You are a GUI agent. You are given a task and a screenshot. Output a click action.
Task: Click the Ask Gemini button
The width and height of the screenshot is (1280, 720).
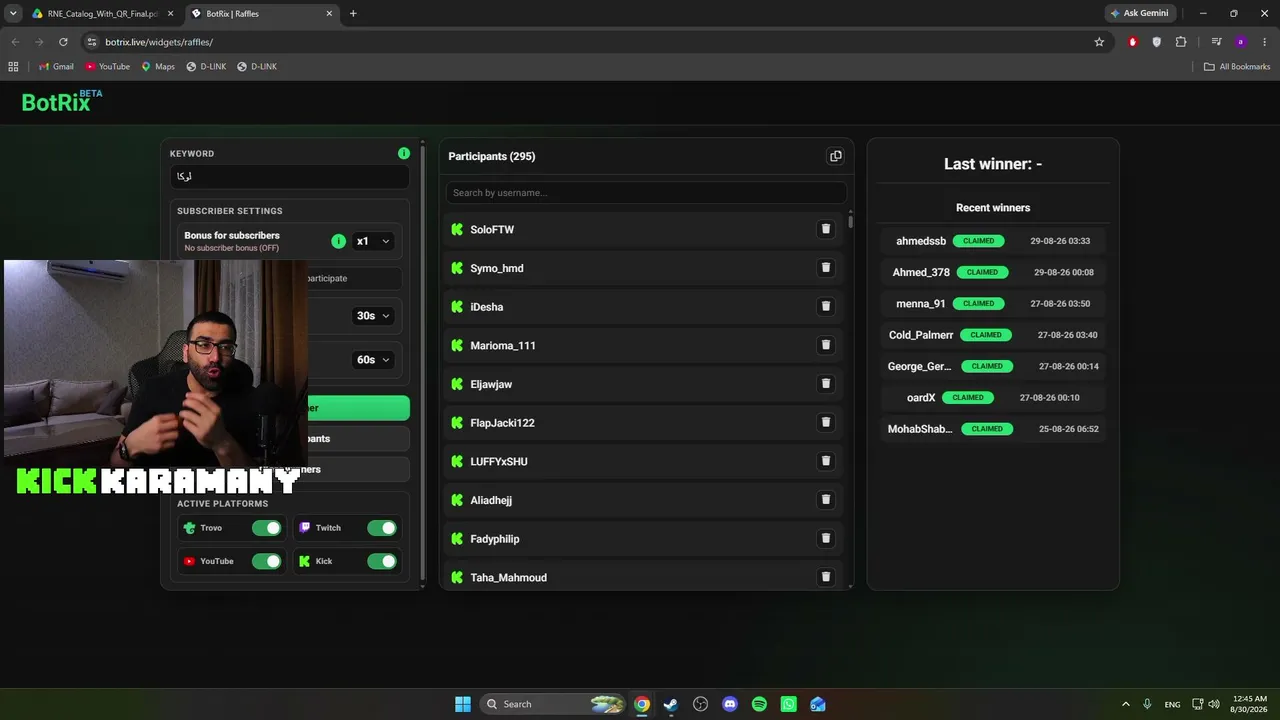point(1139,13)
